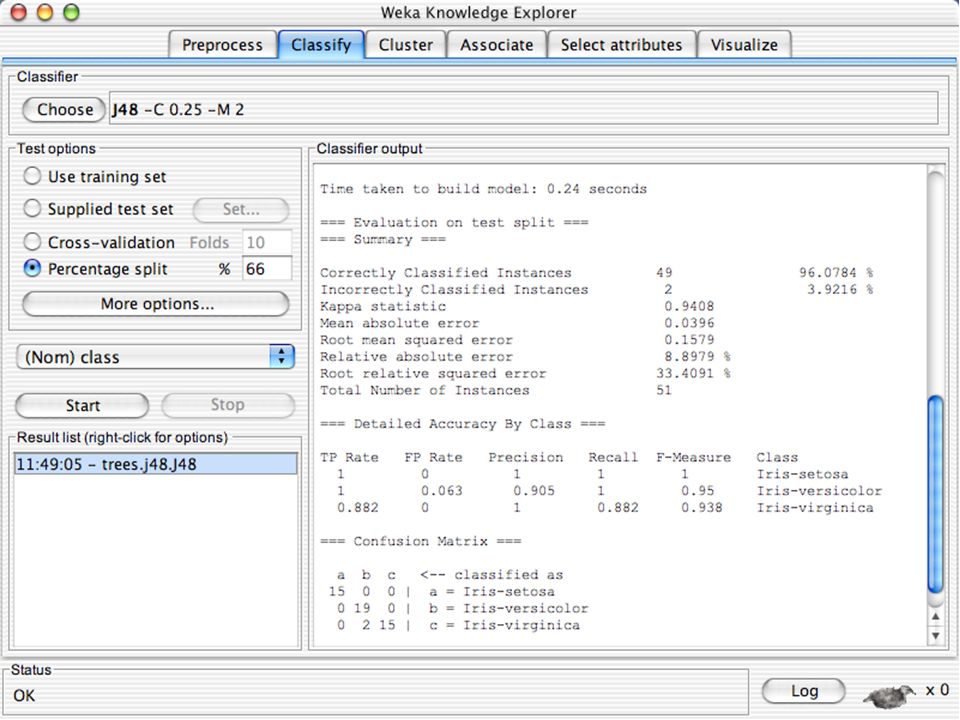Screen dimensions: 960x720
Task: Click the output scroll up arrow
Action: 935,617
